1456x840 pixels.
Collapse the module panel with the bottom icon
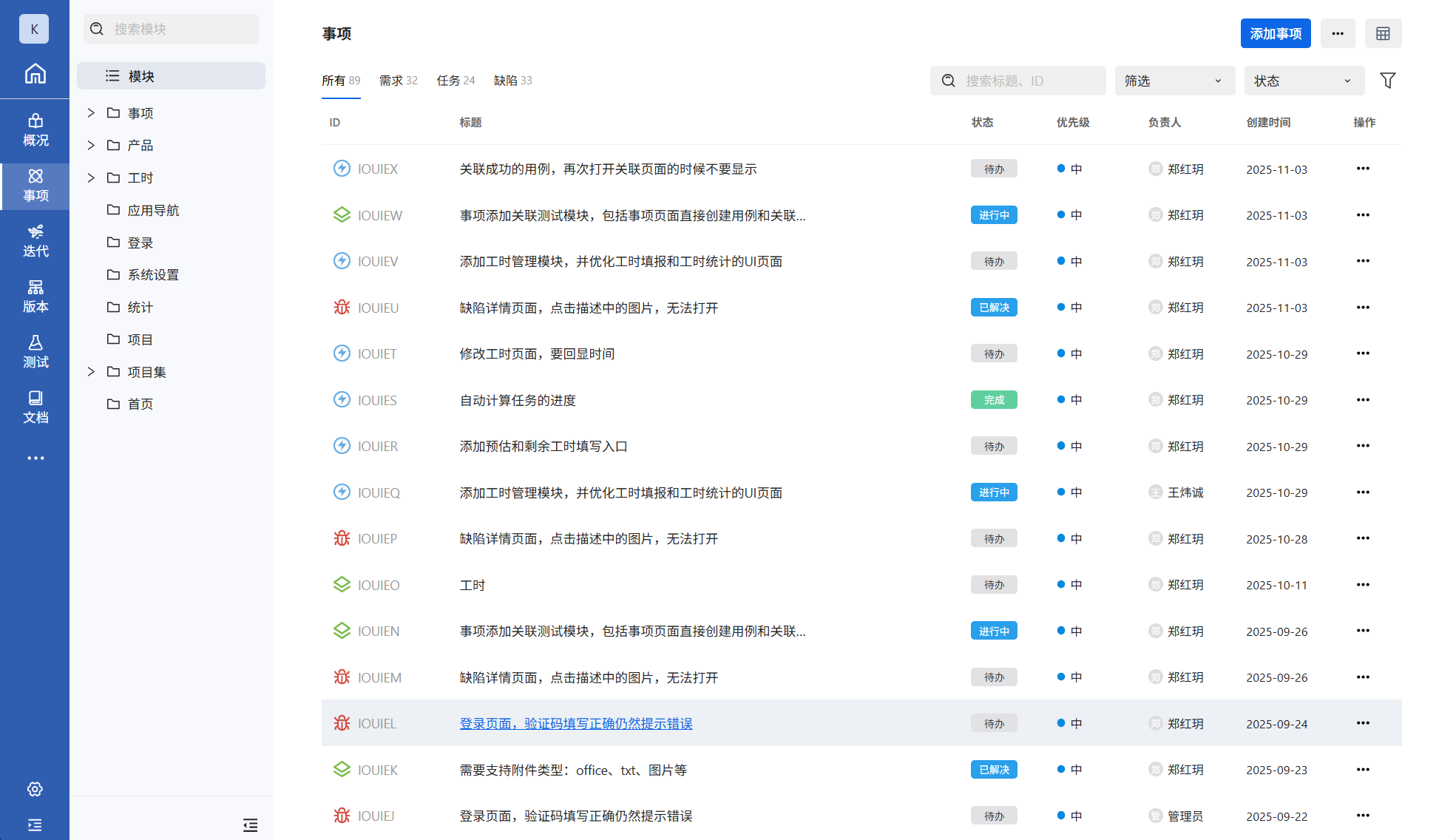pos(250,824)
